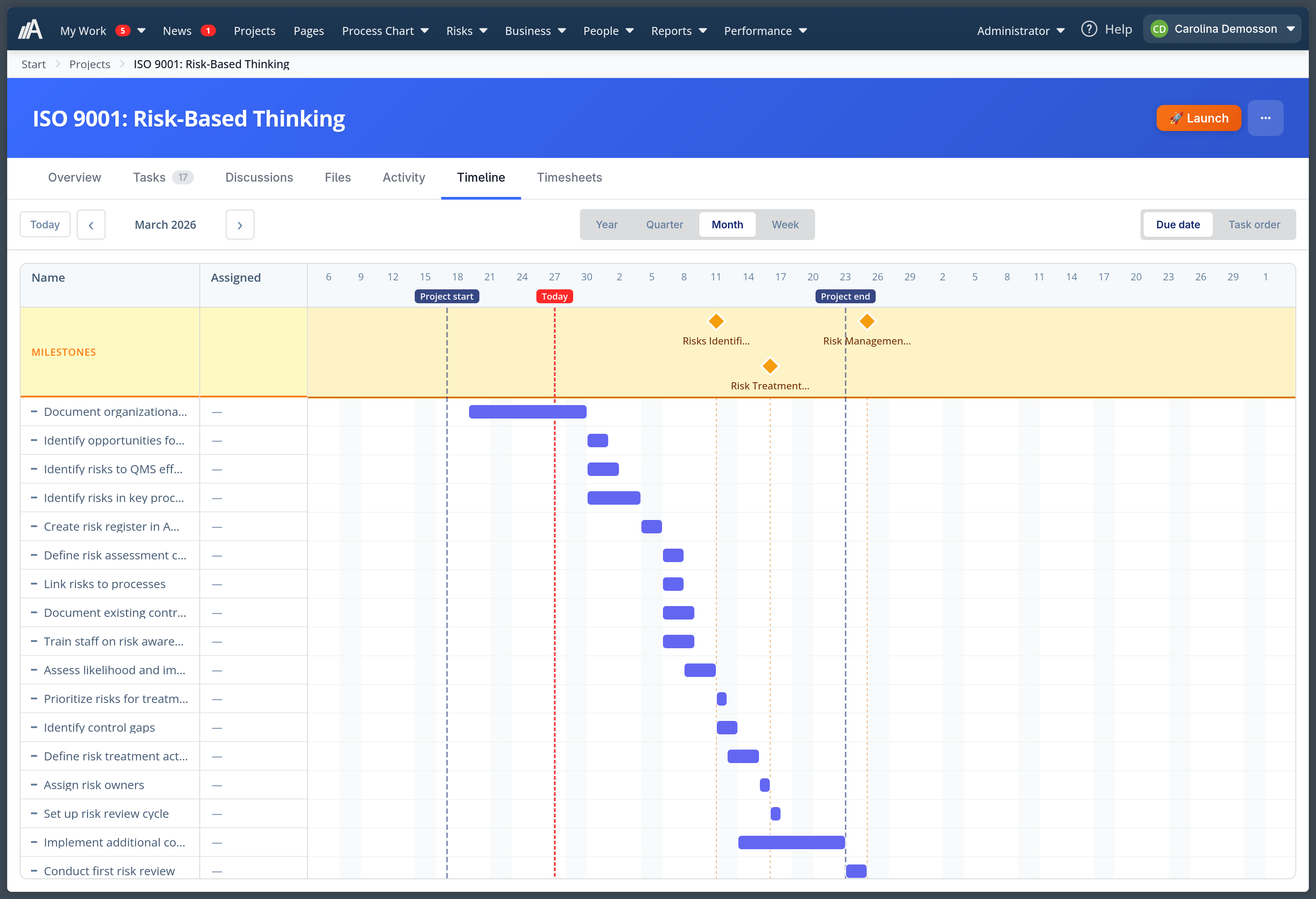Select the Risk Treatment milestone diamond

click(770, 366)
